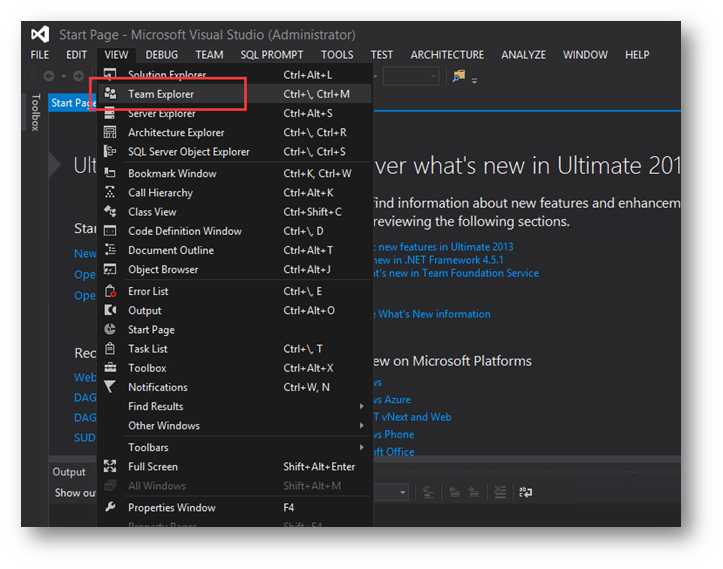723x569 pixels.
Task: Open the EDIT menu
Action: 76,55
